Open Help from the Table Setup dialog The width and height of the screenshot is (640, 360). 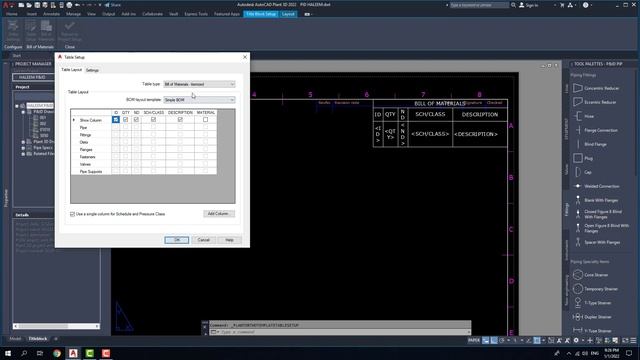229,240
